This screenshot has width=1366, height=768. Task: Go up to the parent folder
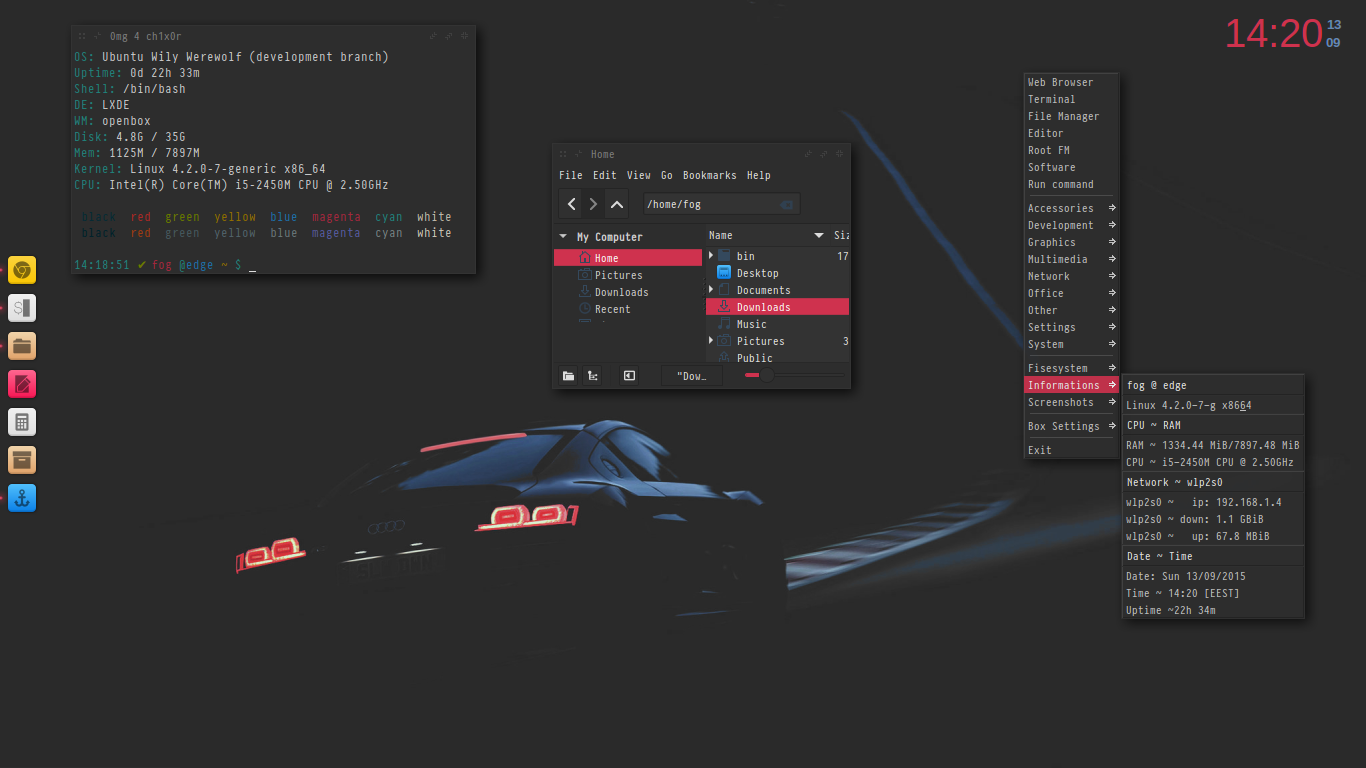coord(617,204)
